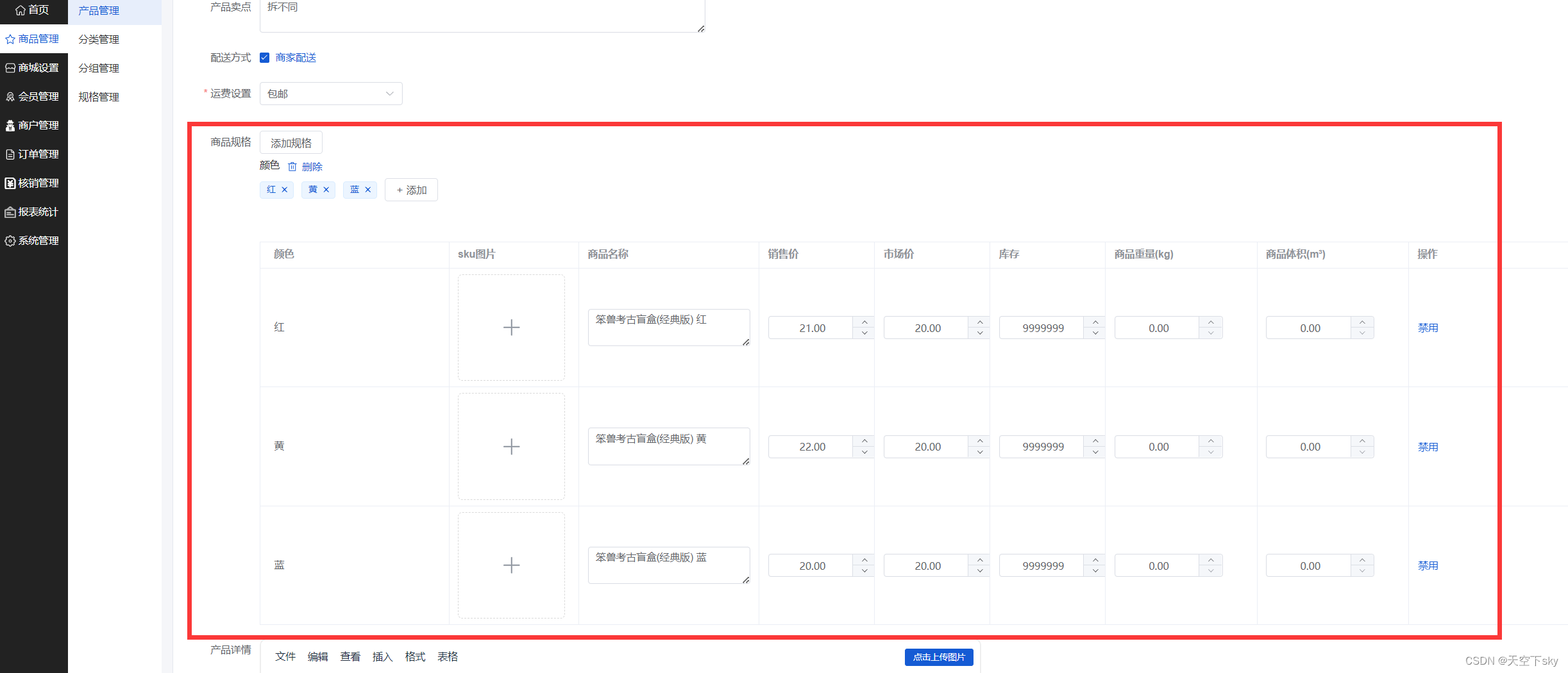Open the 格式 editor menu
1568x673 pixels.
point(415,657)
